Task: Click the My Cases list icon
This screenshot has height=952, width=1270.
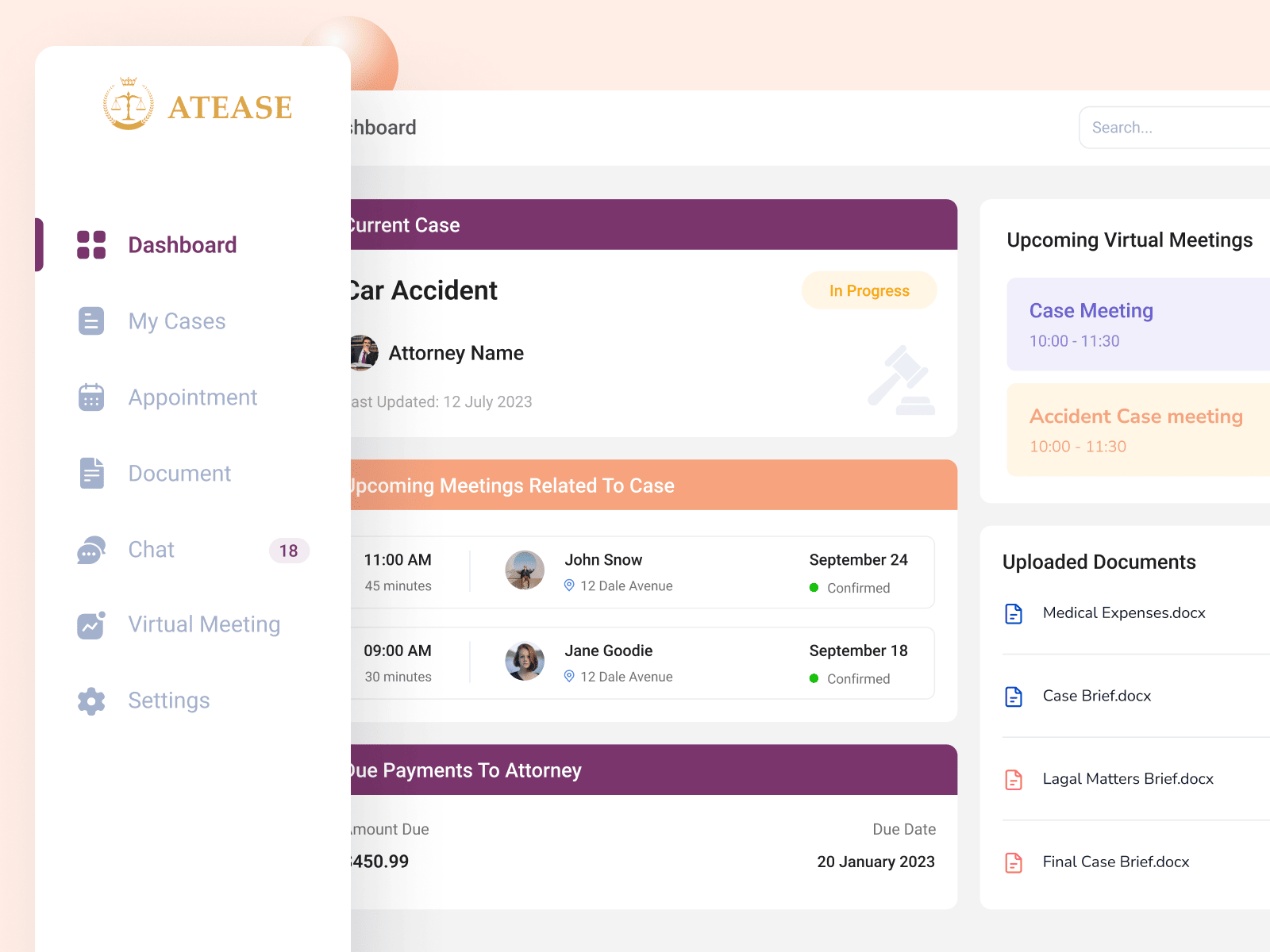Action: (91, 321)
